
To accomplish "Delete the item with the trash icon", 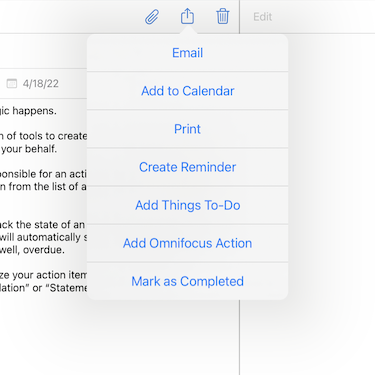I will [223, 16].
